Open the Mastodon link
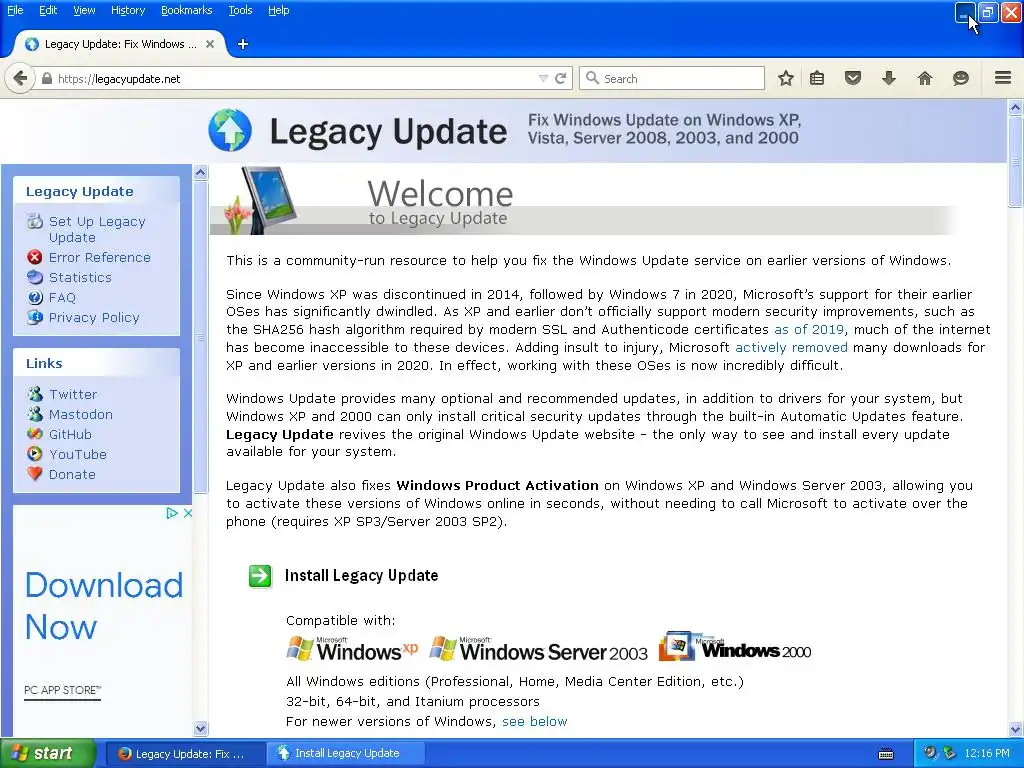The image size is (1024, 768). tap(81, 414)
